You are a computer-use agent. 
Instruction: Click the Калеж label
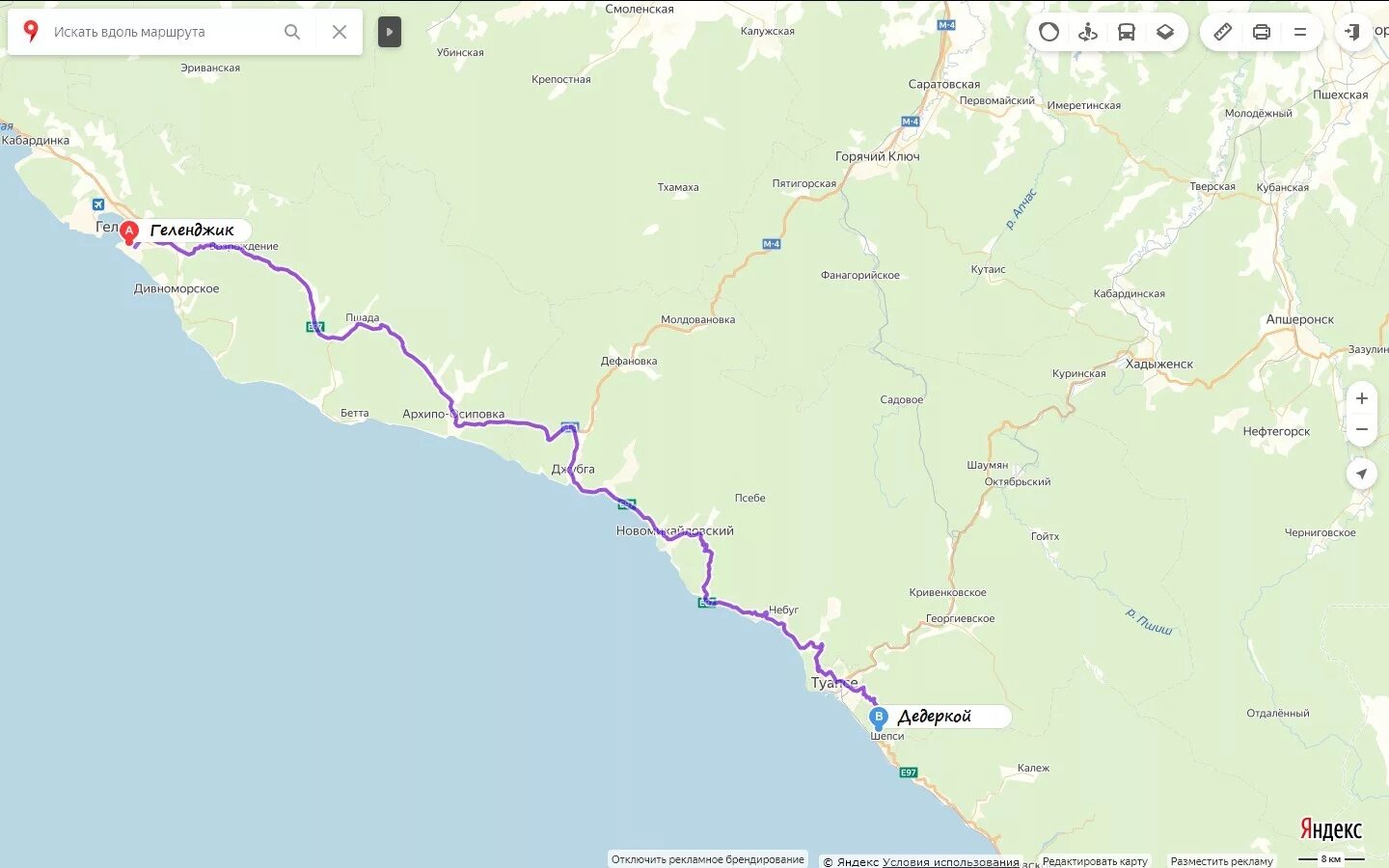[x=1033, y=769]
